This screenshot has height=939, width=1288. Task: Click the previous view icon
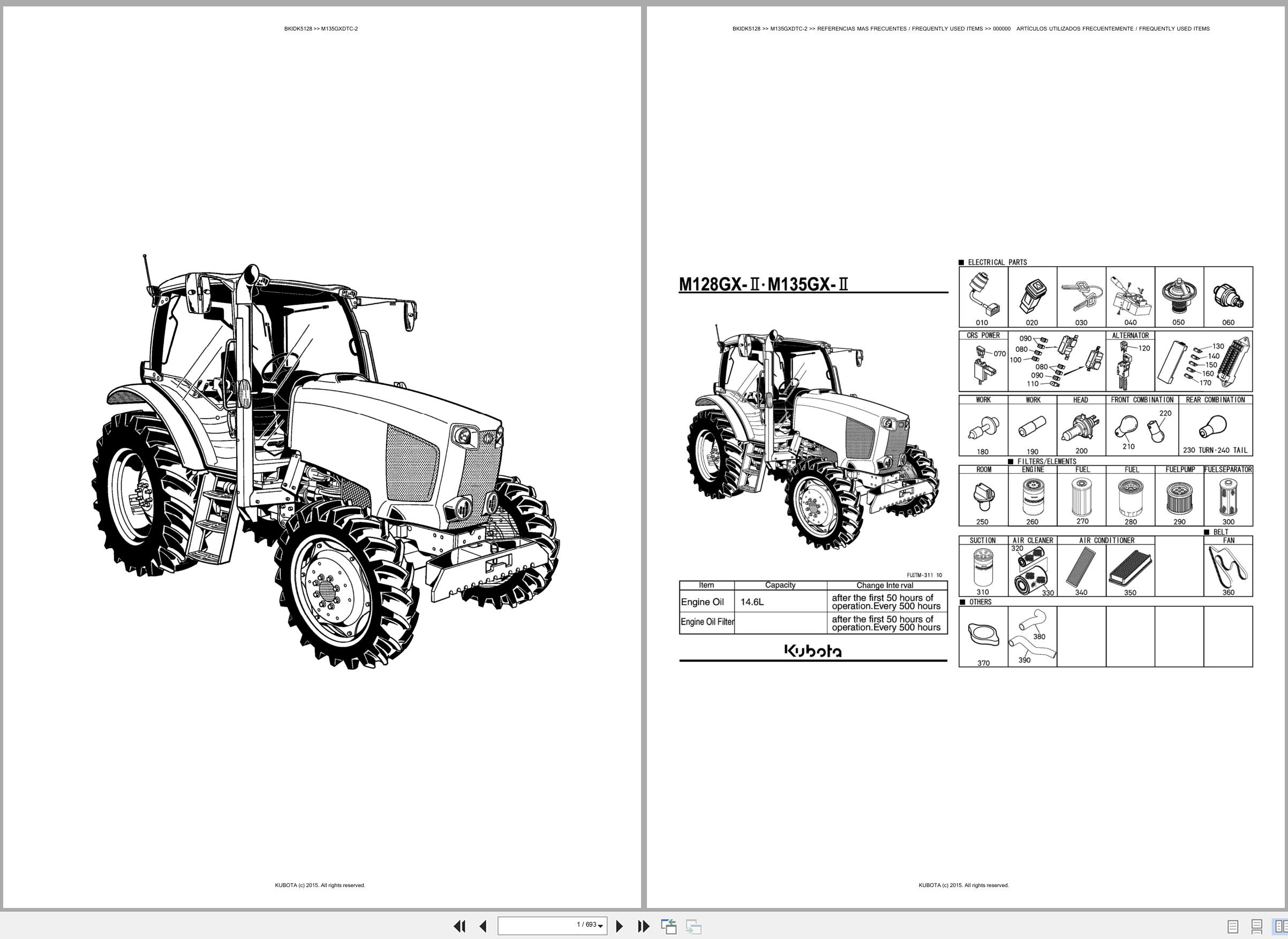[x=669, y=926]
